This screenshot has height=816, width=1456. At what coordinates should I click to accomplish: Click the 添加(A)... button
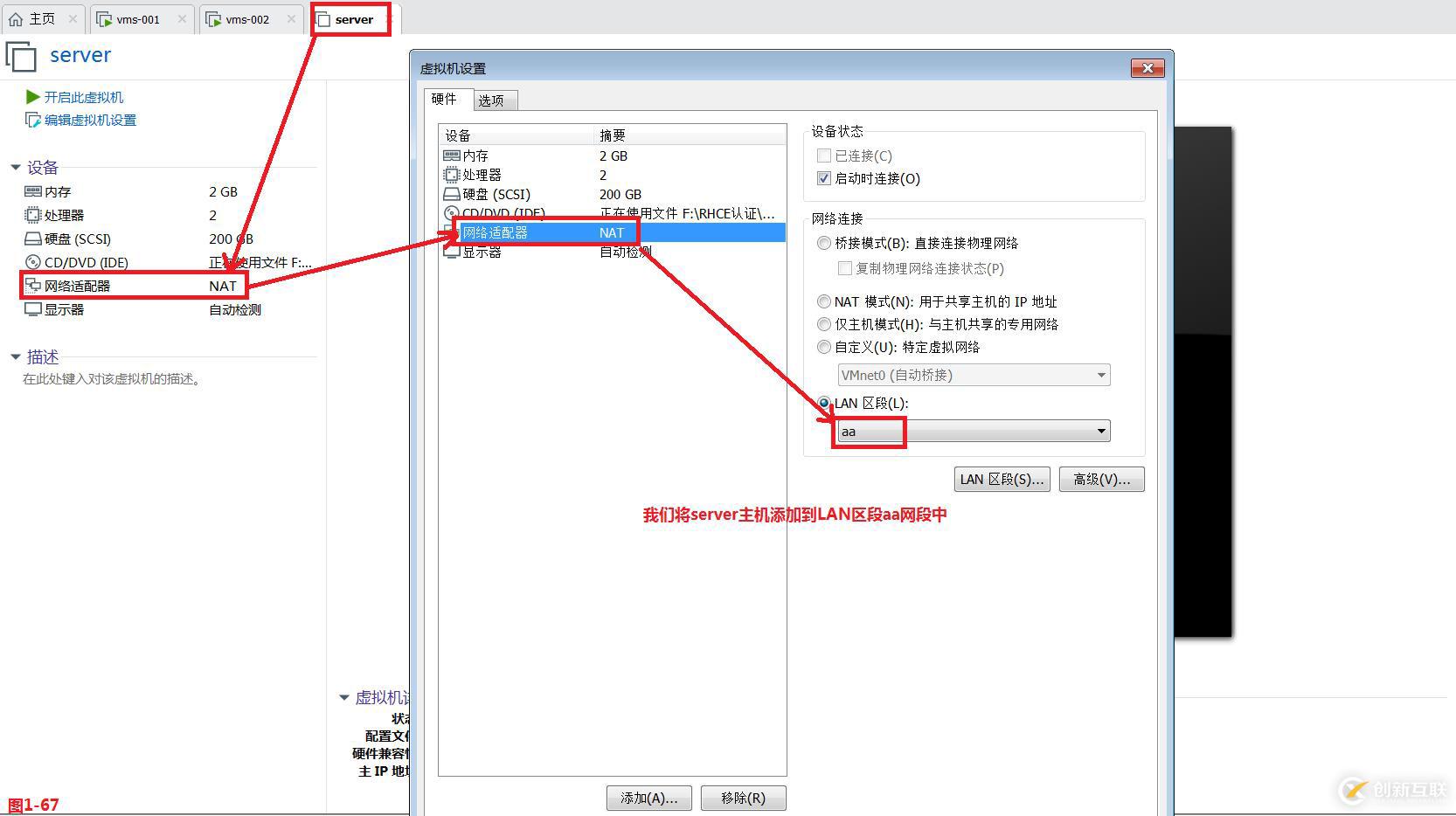[648, 798]
